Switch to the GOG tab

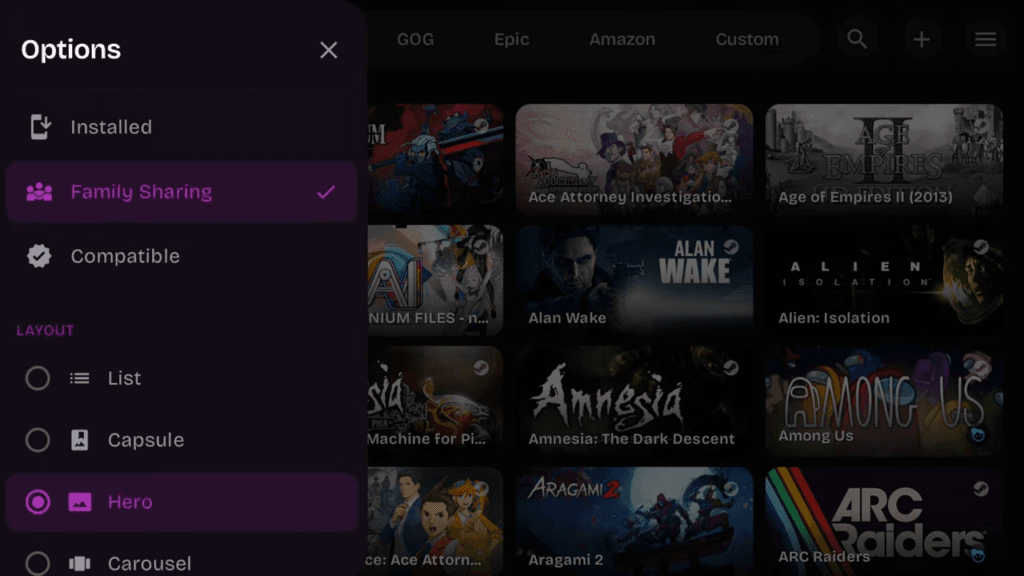[415, 39]
